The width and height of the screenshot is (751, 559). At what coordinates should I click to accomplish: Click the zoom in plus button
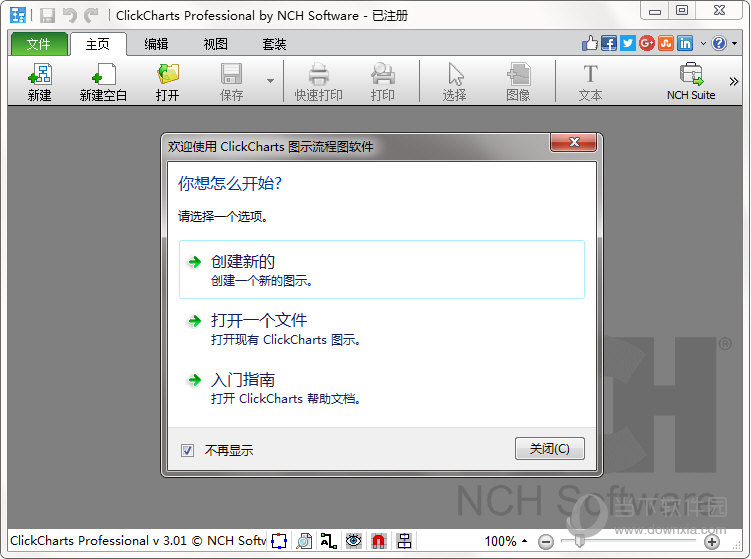[712, 542]
